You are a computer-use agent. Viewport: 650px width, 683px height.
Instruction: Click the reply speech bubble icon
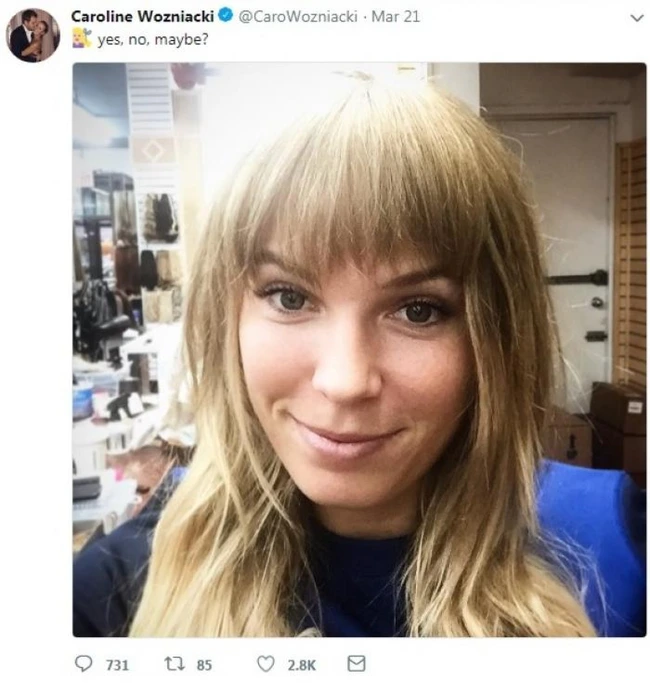[x=84, y=664]
